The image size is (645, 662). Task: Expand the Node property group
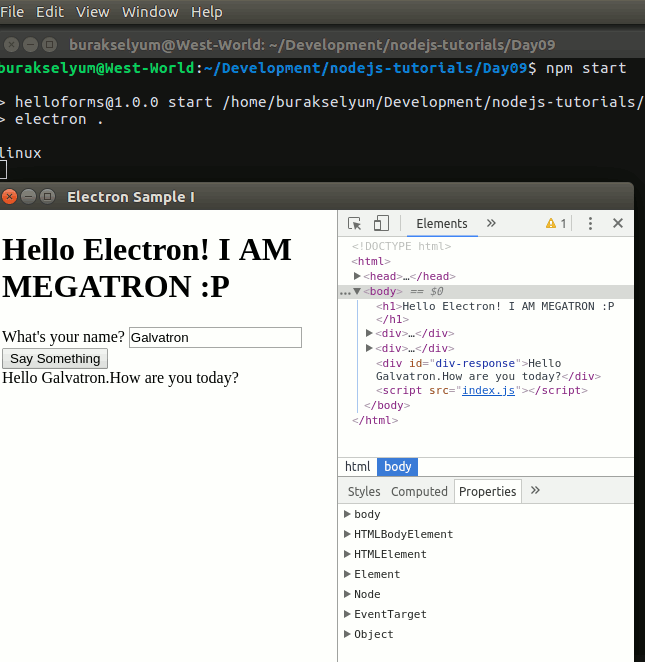(x=347, y=594)
